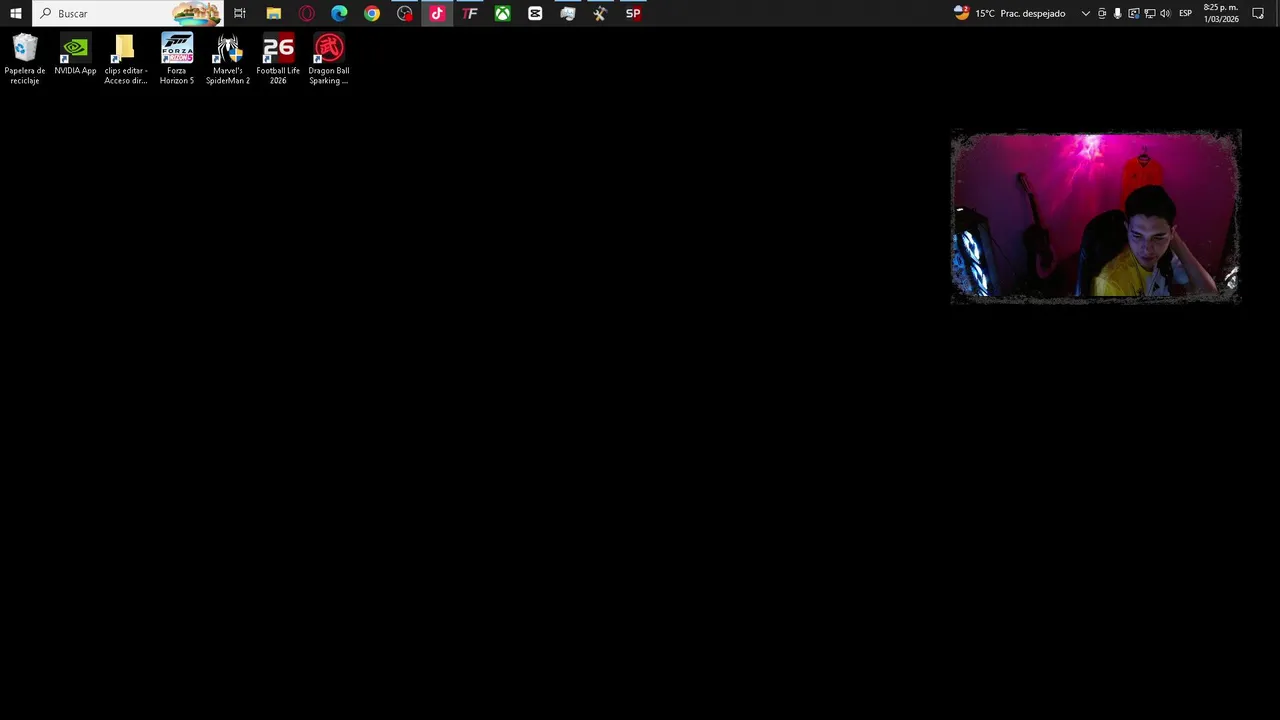Select Marvel's SpiderMan 2 shortcut
This screenshot has width=1280, height=720.
pyautogui.click(x=228, y=59)
